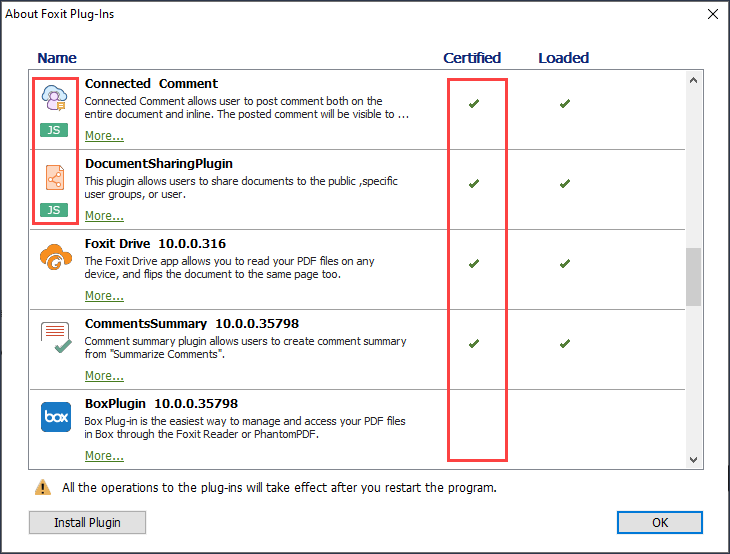Select the Connected Comment title
The height and width of the screenshot is (554, 730).
point(151,83)
